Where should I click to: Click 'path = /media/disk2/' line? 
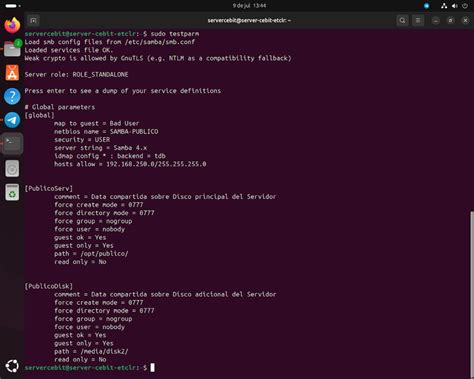coord(91,351)
